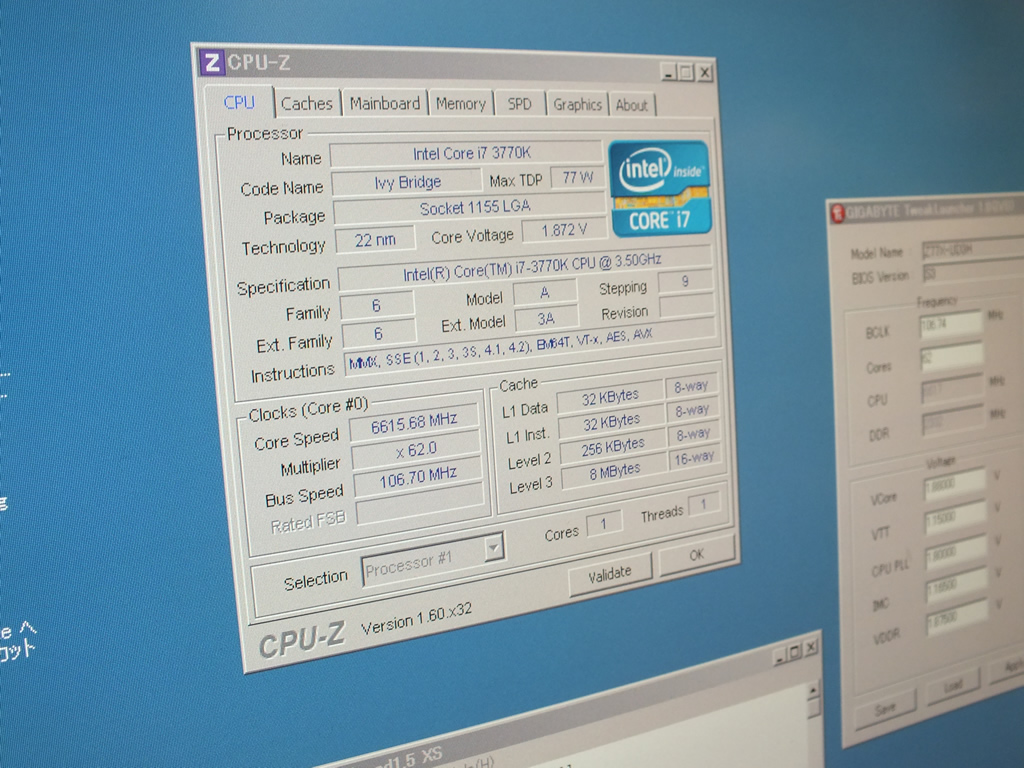Click the Level 3 '16-way' value

(x=694, y=459)
